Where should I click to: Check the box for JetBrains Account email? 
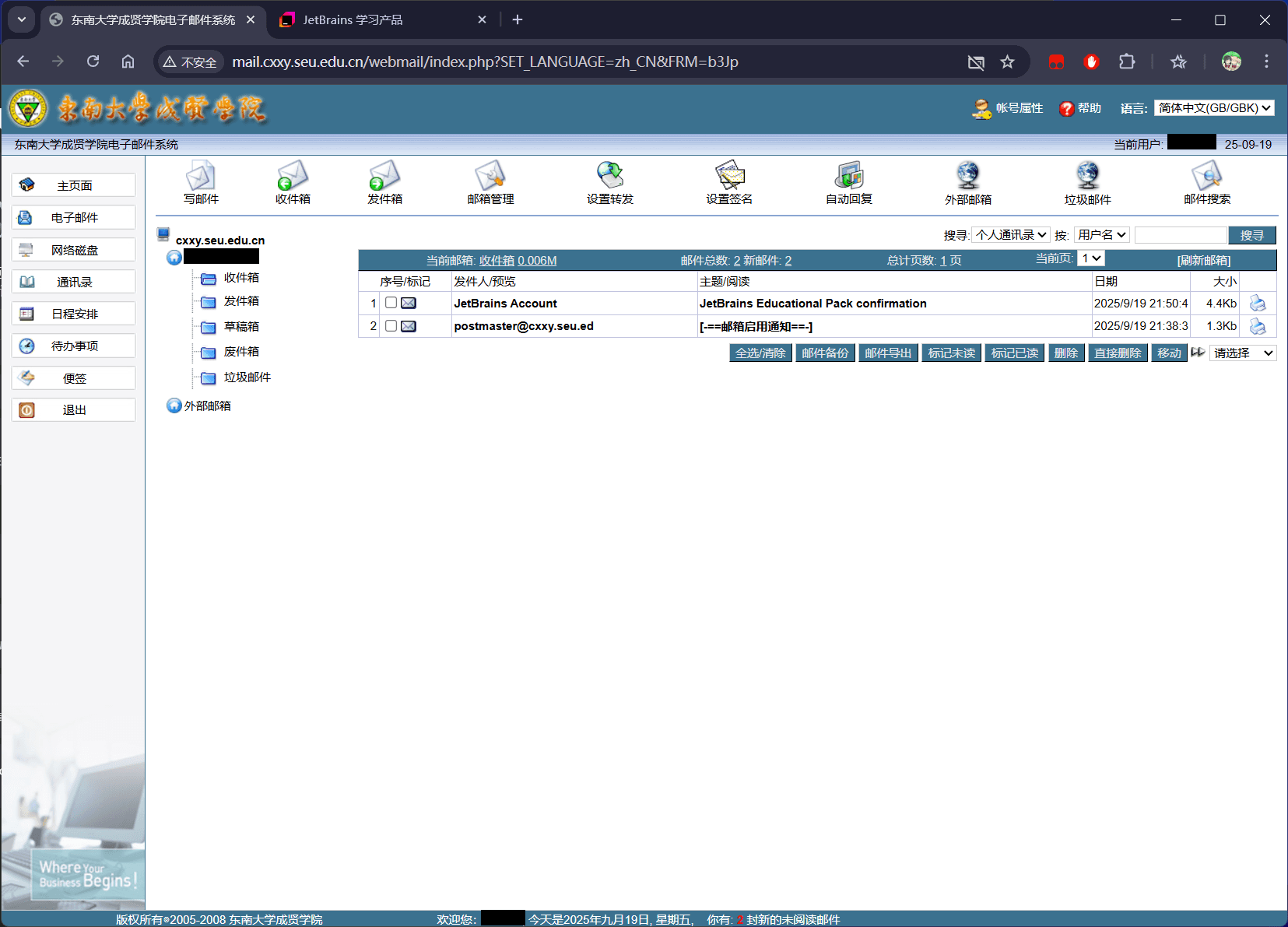tap(391, 303)
